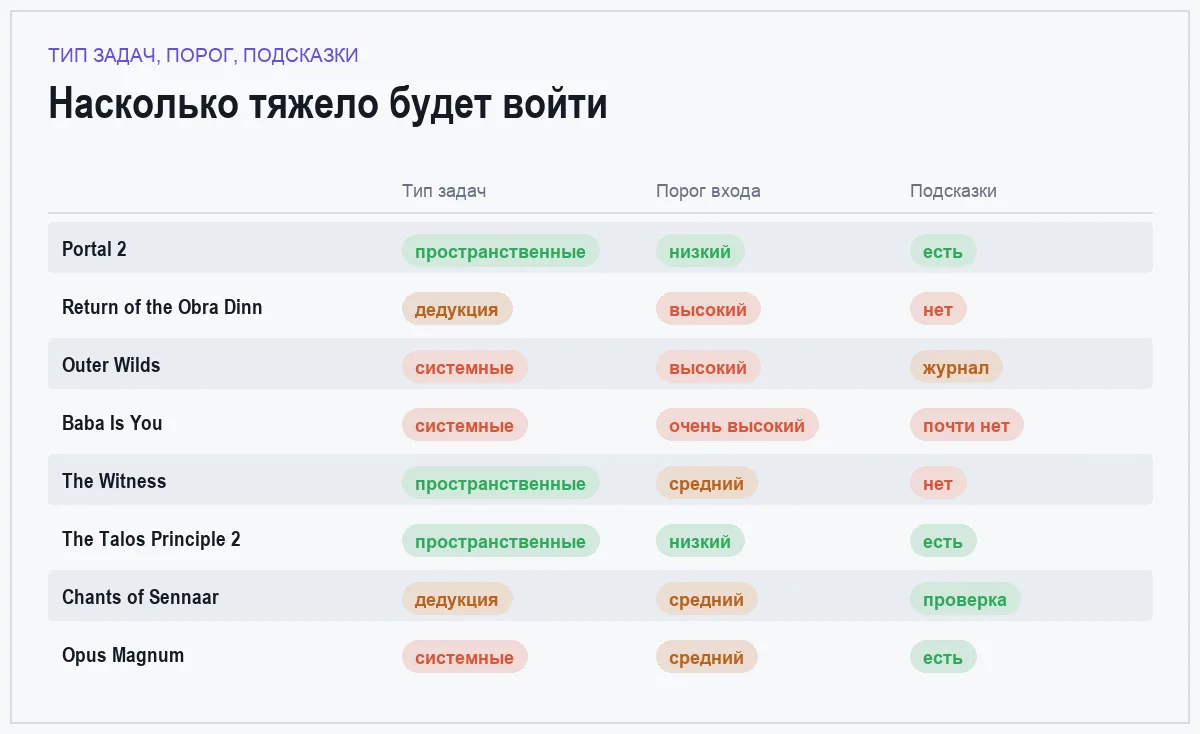This screenshot has height=734, width=1200.
Task: Select the "The Talos Principle 2" title
Action: point(151,539)
